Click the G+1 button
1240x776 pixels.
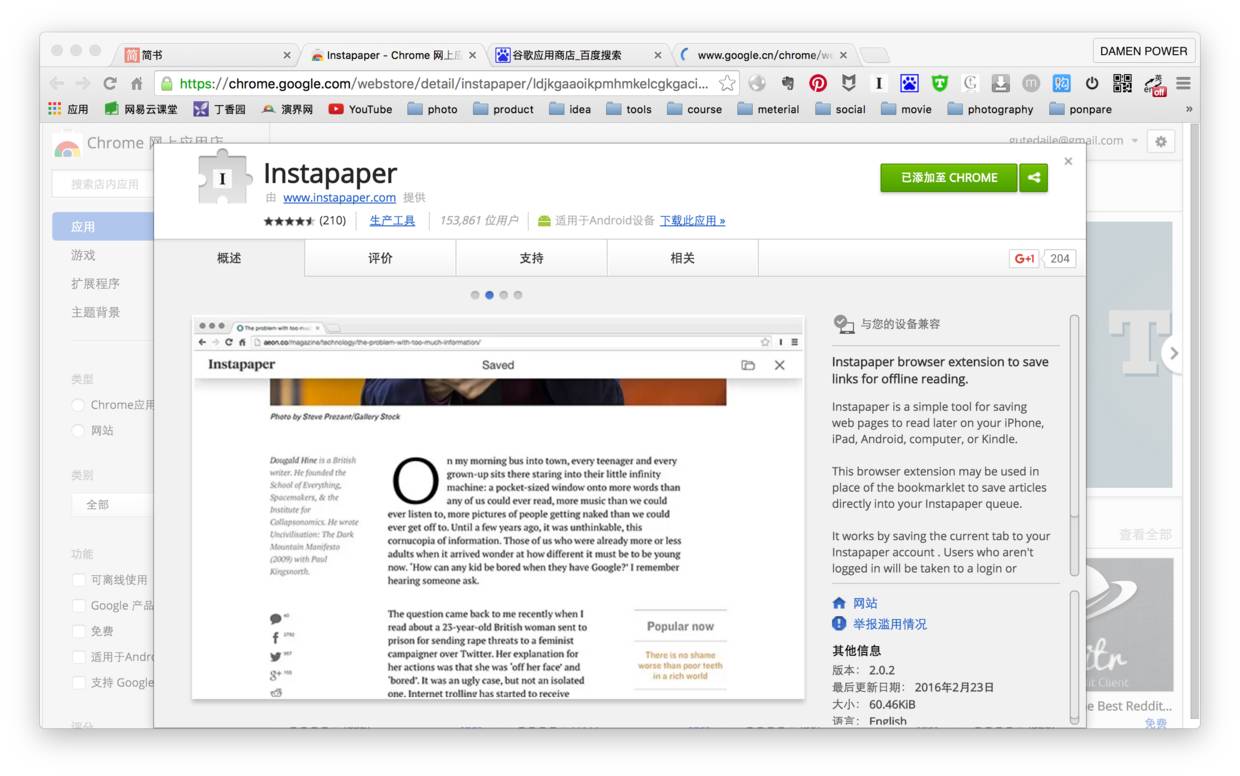(x=1025, y=258)
